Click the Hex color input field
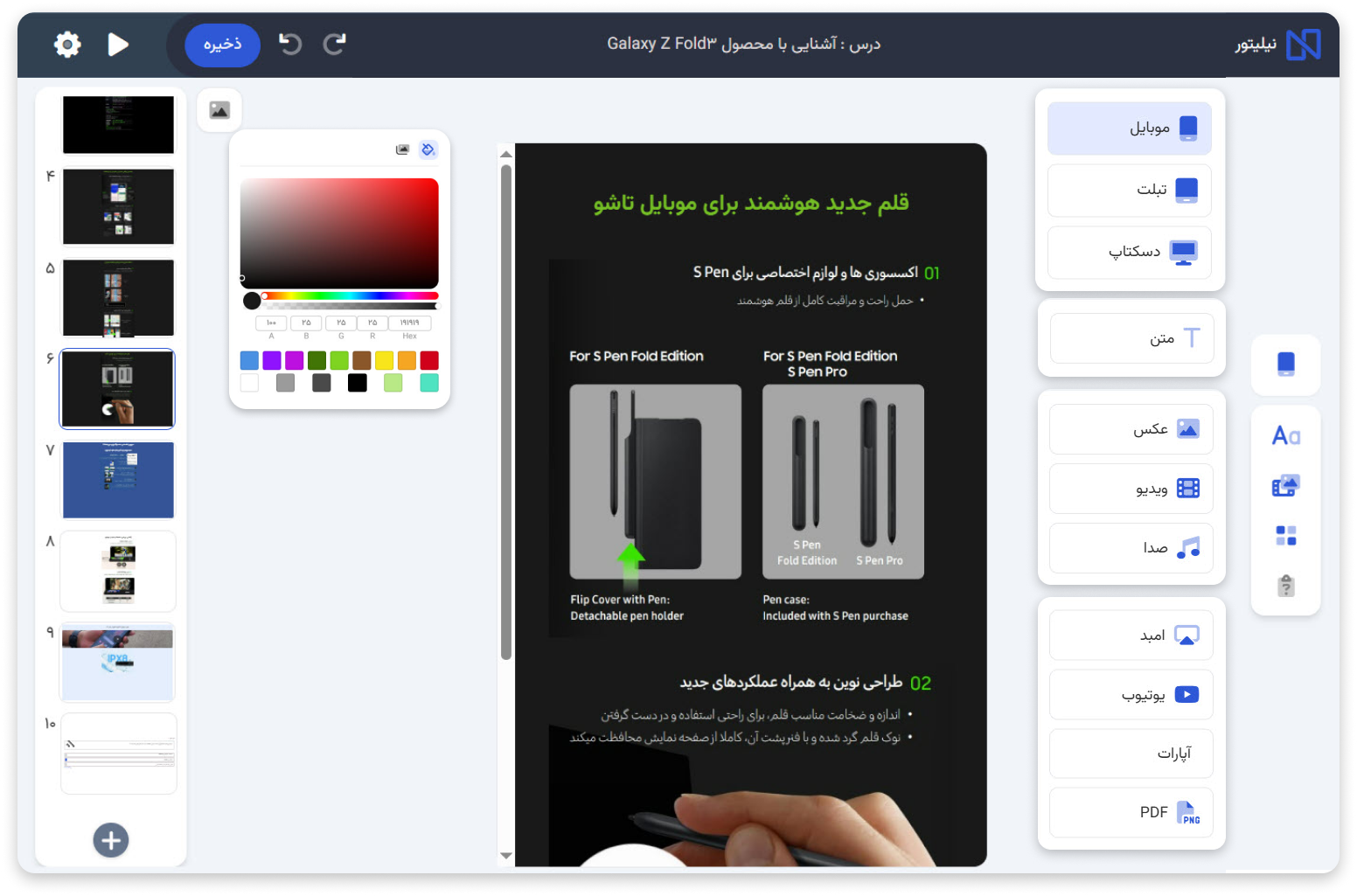 (x=409, y=323)
